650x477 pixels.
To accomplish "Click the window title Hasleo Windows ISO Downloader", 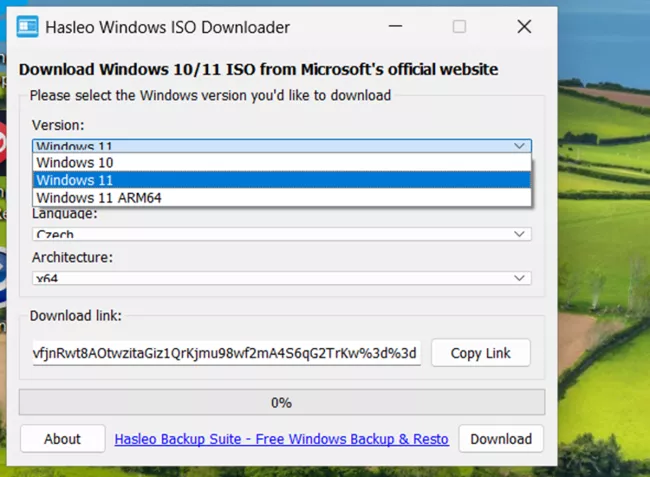I will click(167, 27).
